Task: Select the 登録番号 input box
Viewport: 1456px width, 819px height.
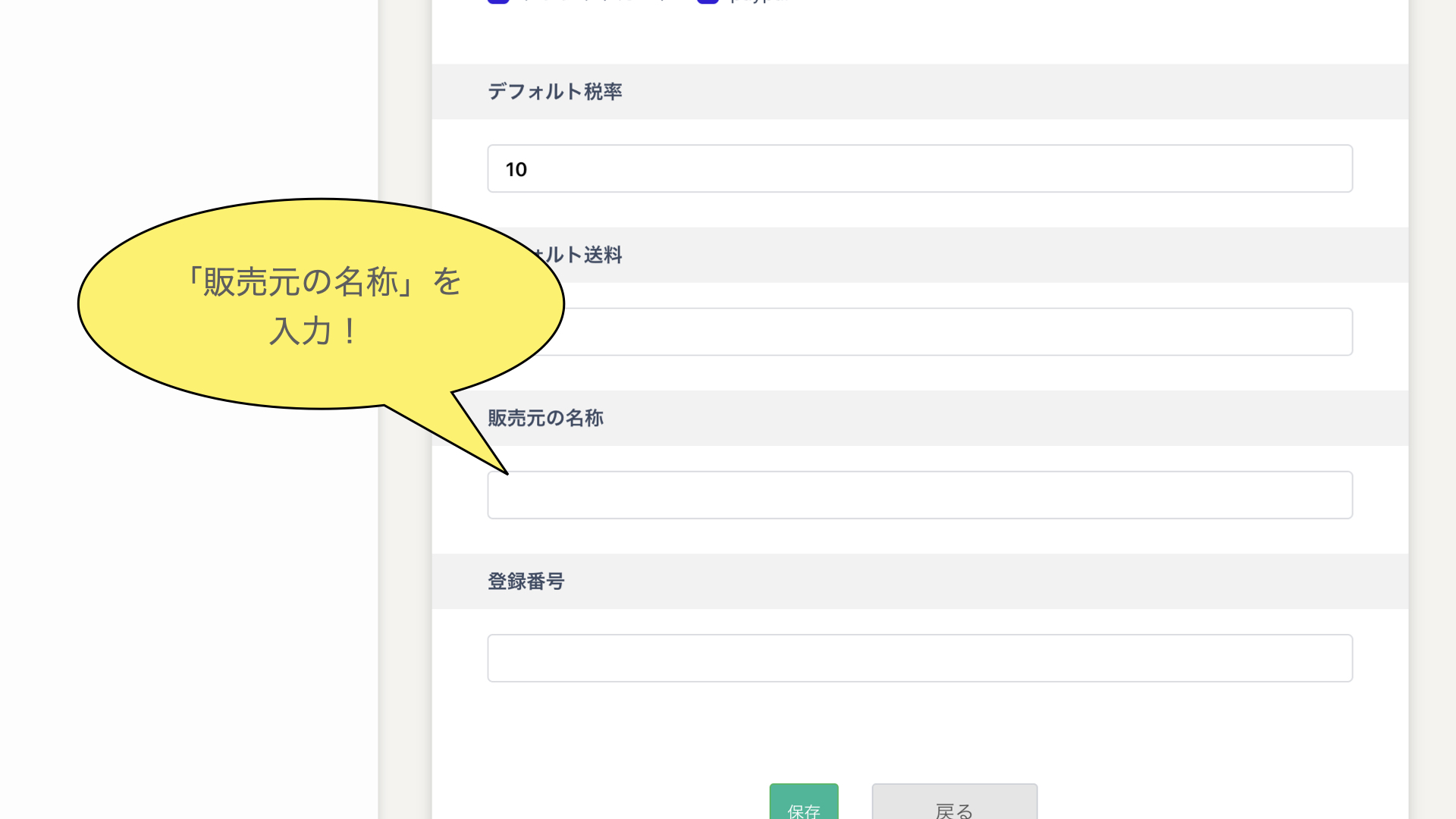Action: 919,658
